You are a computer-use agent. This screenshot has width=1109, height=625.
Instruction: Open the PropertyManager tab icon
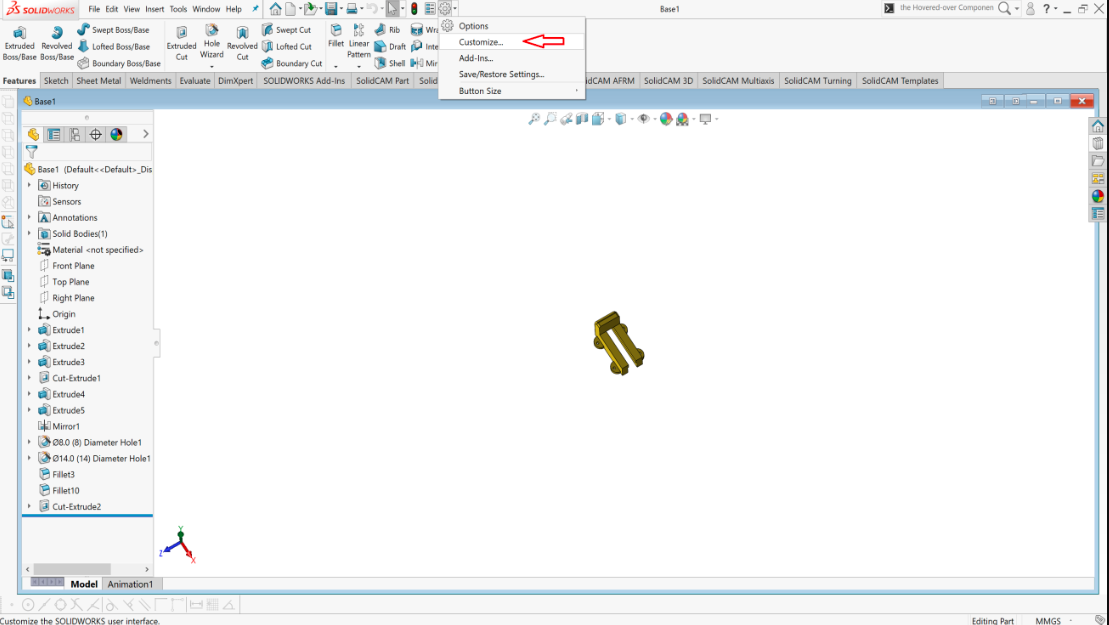coord(54,134)
